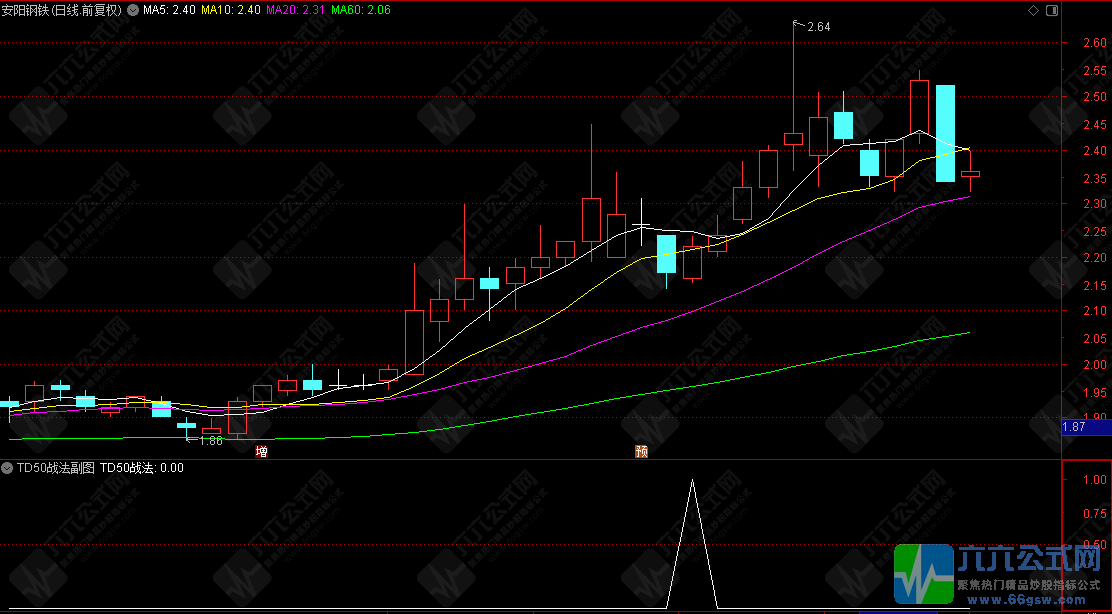Click 2.55 on the price axis
The image size is (1112, 614).
click(1095, 71)
